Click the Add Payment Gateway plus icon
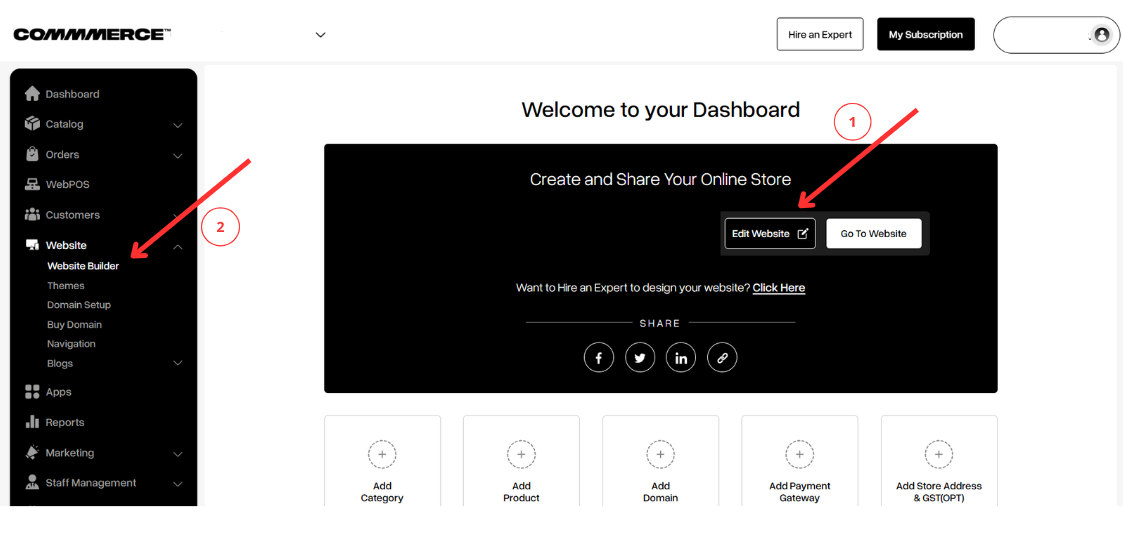The width and height of the screenshot is (1123, 536). tap(799, 454)
